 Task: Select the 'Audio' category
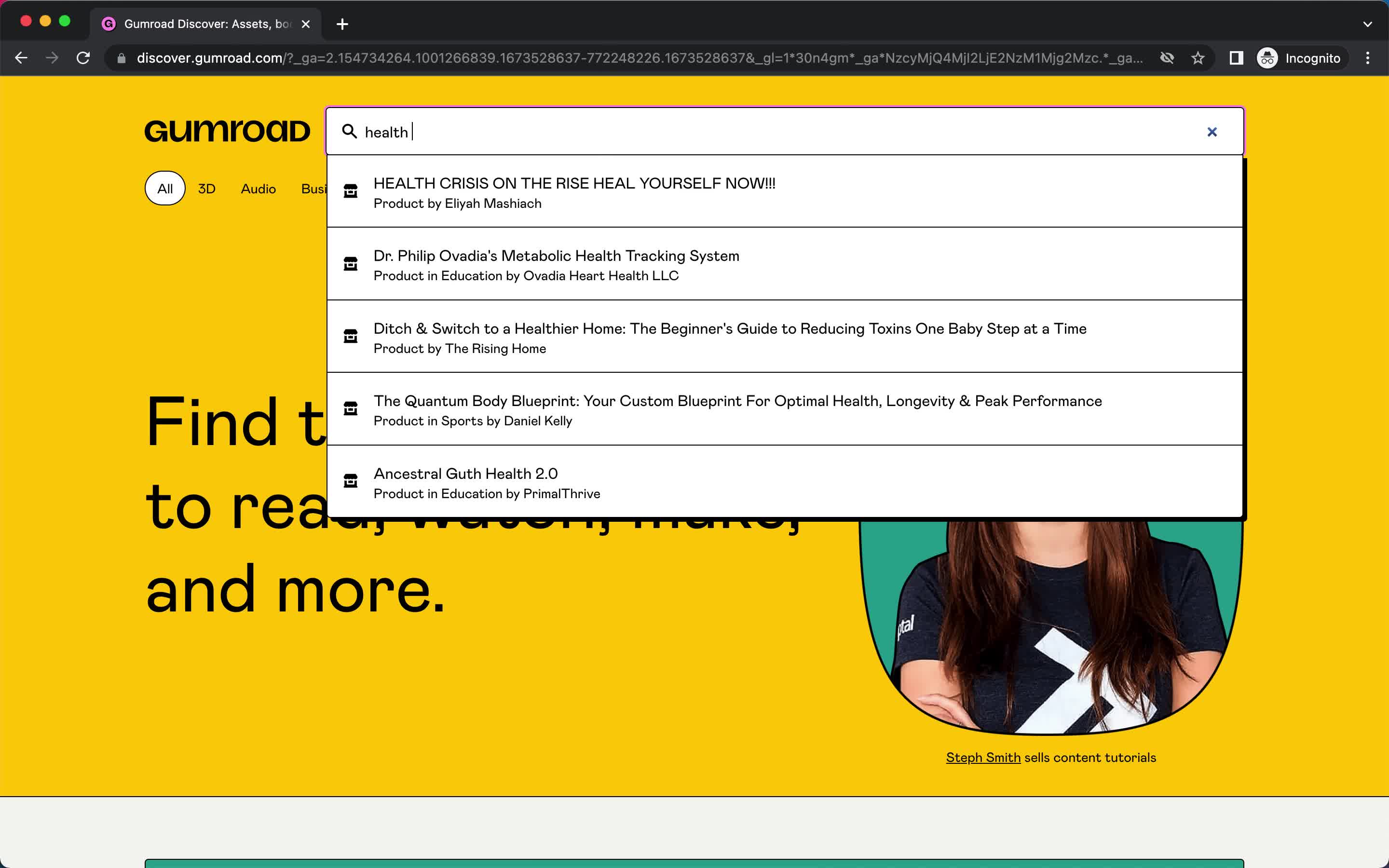[x=259, y=189]
